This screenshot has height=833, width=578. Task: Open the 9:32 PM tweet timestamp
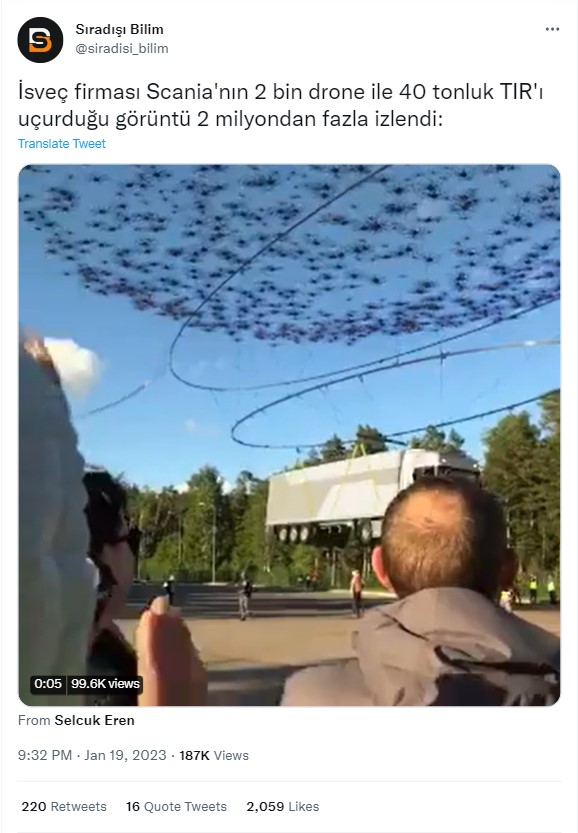[x=45, y=755]
